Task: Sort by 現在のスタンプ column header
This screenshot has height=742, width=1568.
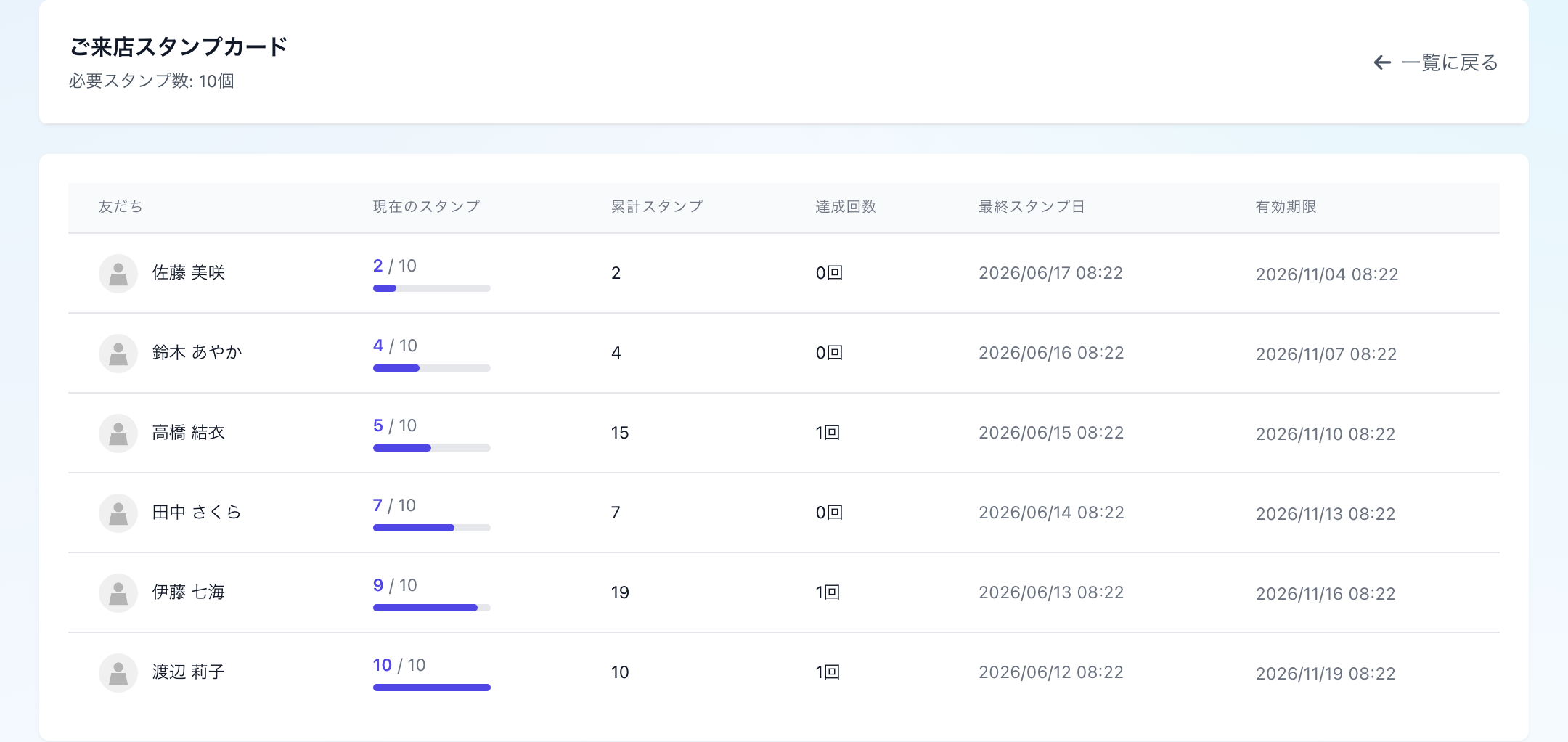Action: (426, 207)
